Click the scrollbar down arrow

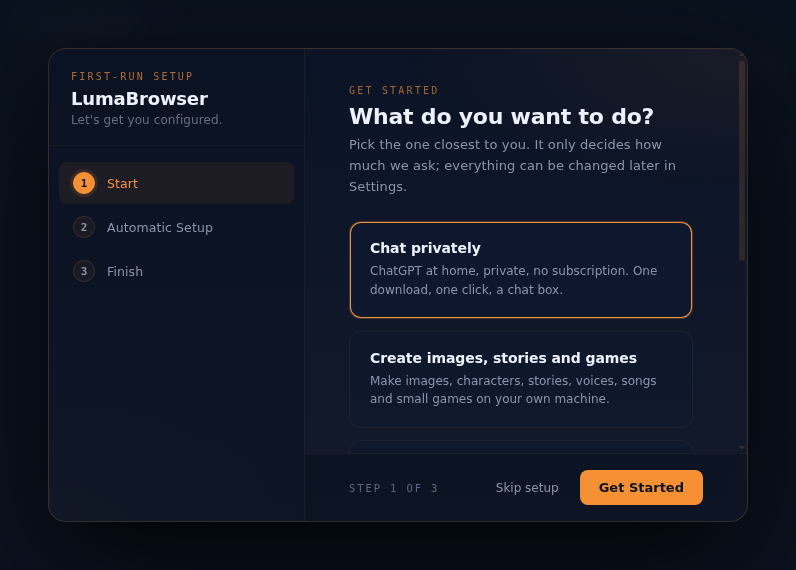(x=742, y=448)
